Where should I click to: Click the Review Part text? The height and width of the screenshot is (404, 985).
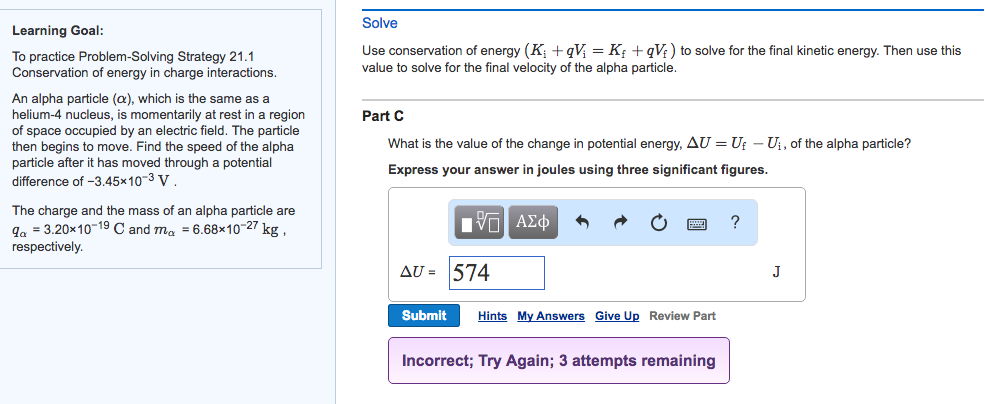(x=682, y=316)
